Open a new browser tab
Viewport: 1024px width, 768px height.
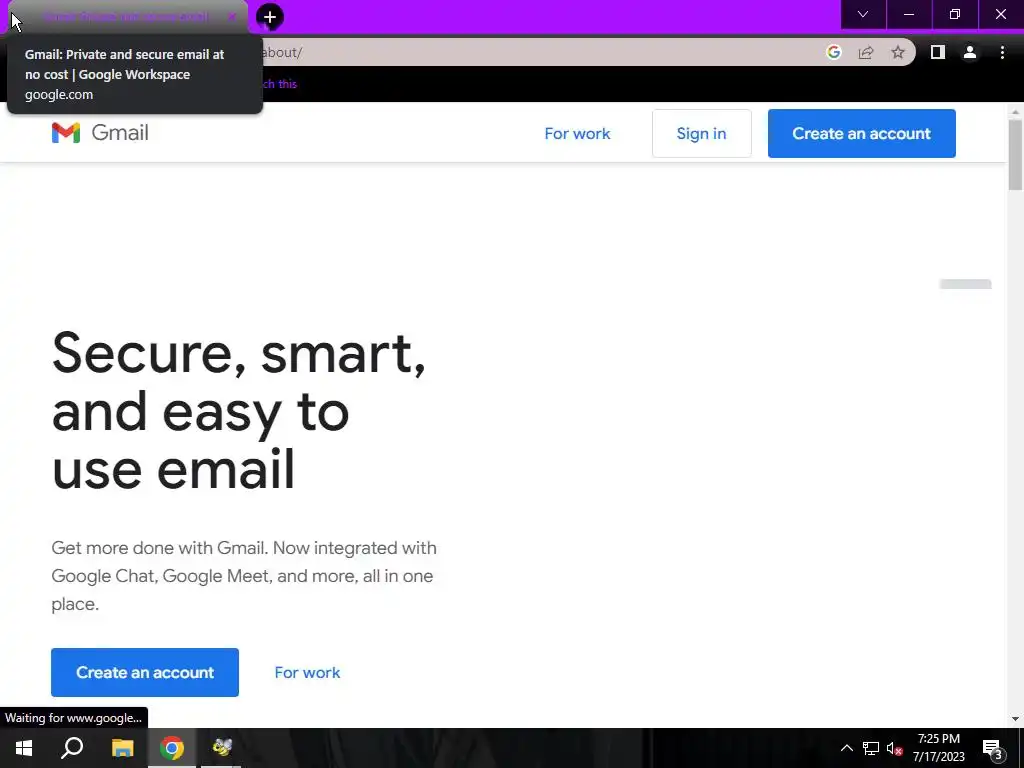[270, 17]
